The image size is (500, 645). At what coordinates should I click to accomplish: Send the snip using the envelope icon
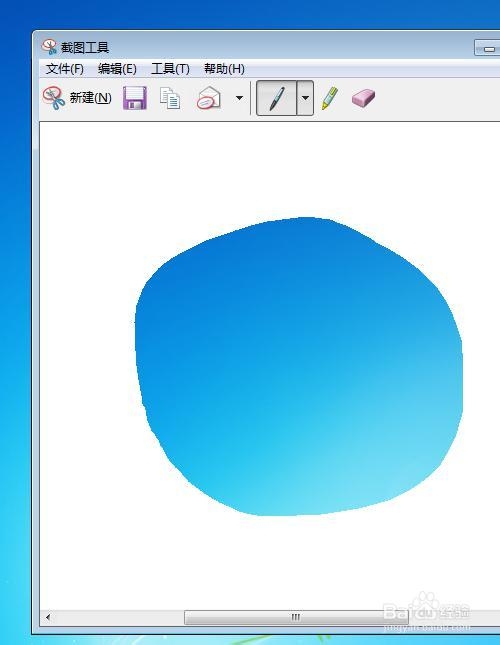pyautogui.click(x=208, y=98)
